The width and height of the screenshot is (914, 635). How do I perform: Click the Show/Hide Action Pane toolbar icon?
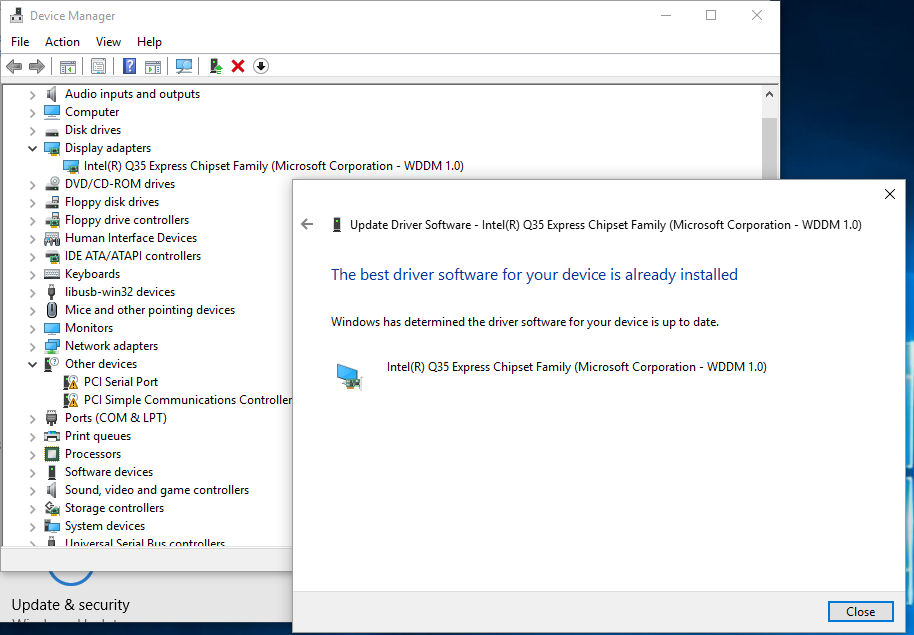coord(153,66)
